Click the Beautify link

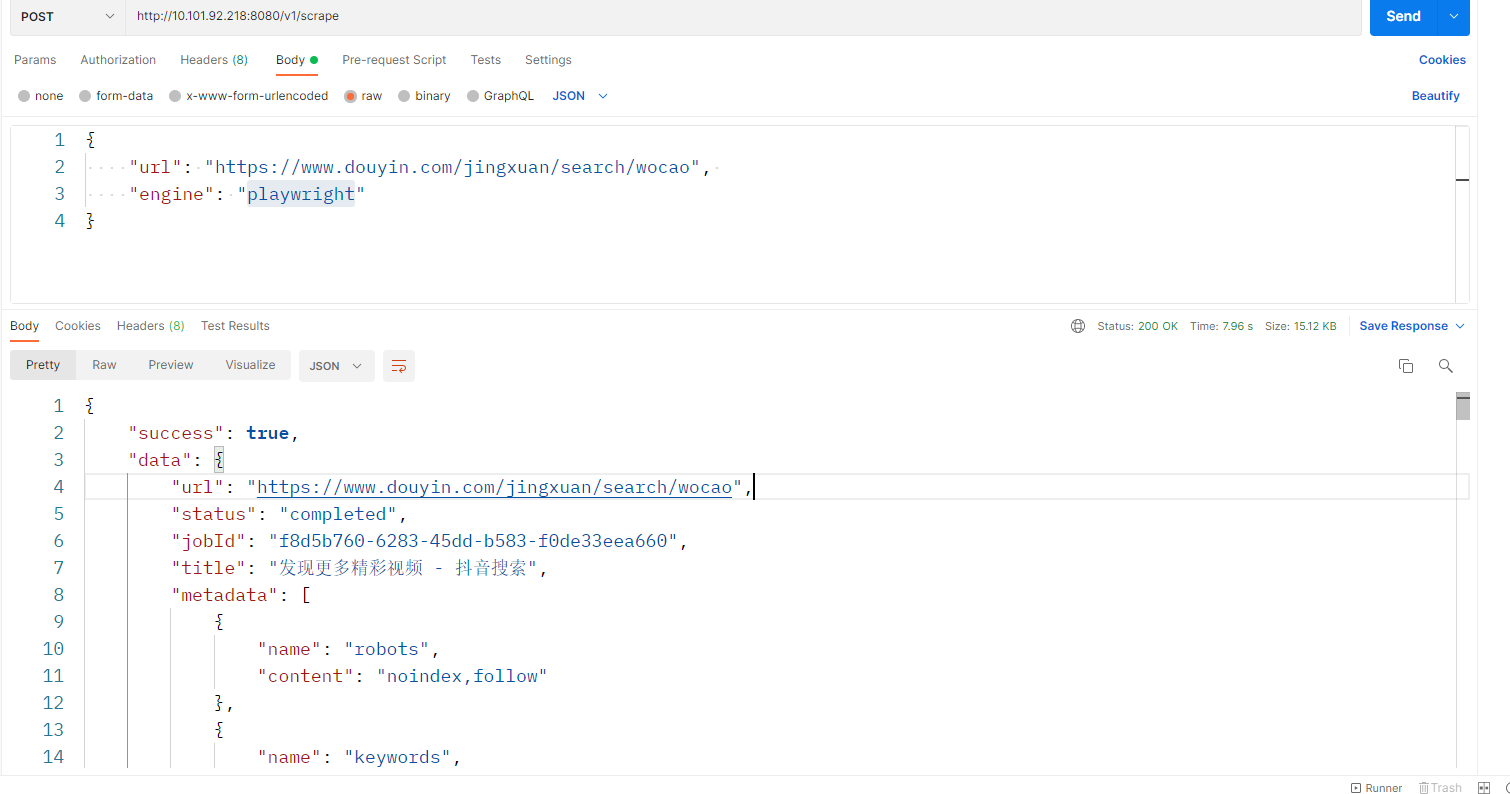[1435, 96]
